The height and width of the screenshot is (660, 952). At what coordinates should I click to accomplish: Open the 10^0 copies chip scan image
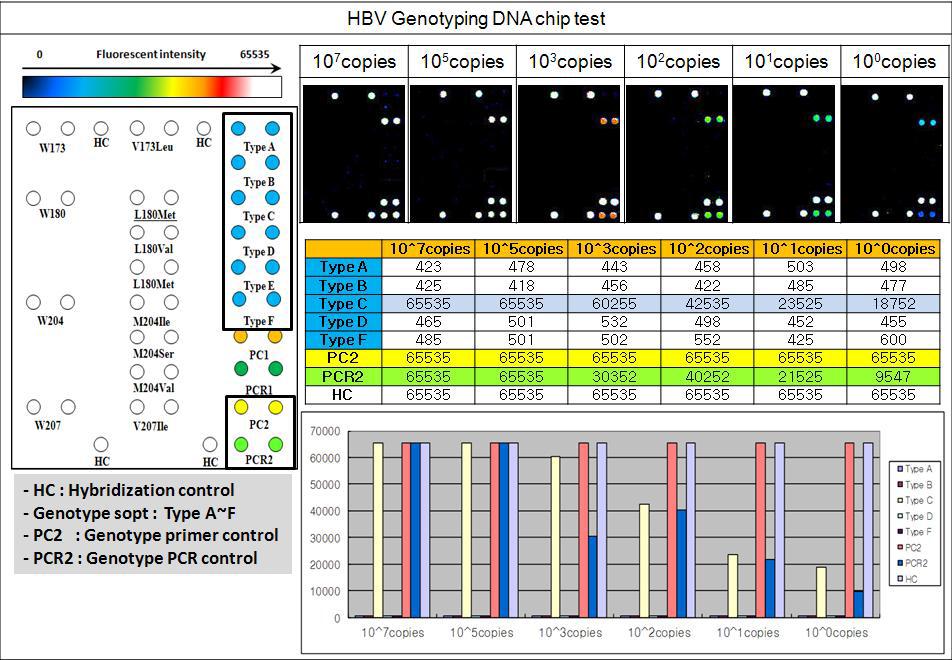tap(893, 154)
